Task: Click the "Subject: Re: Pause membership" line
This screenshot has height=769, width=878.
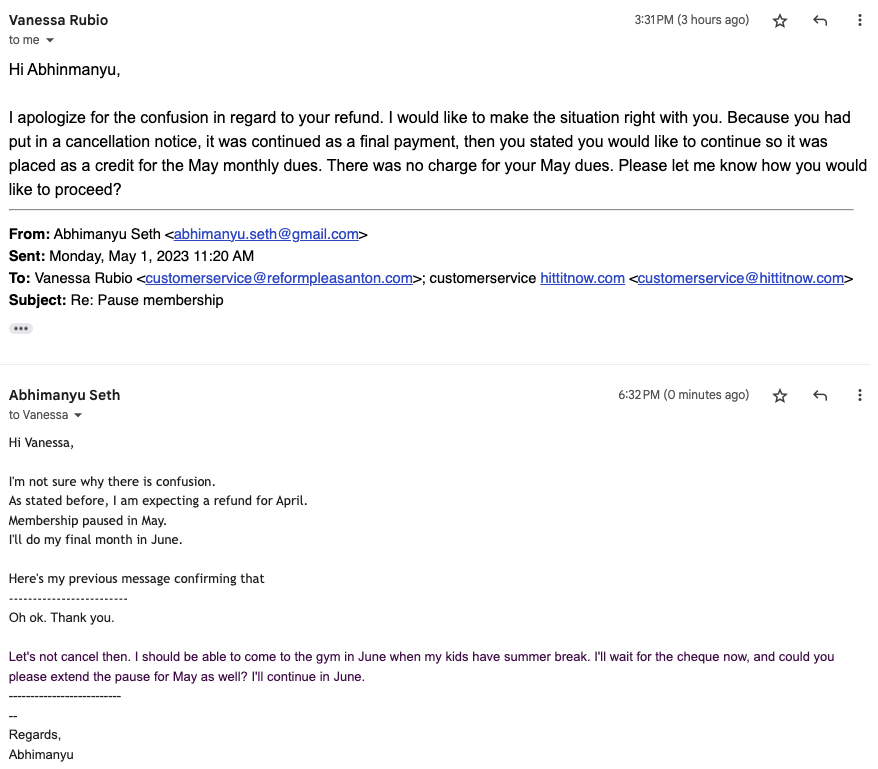Action: tap(116, 300)
